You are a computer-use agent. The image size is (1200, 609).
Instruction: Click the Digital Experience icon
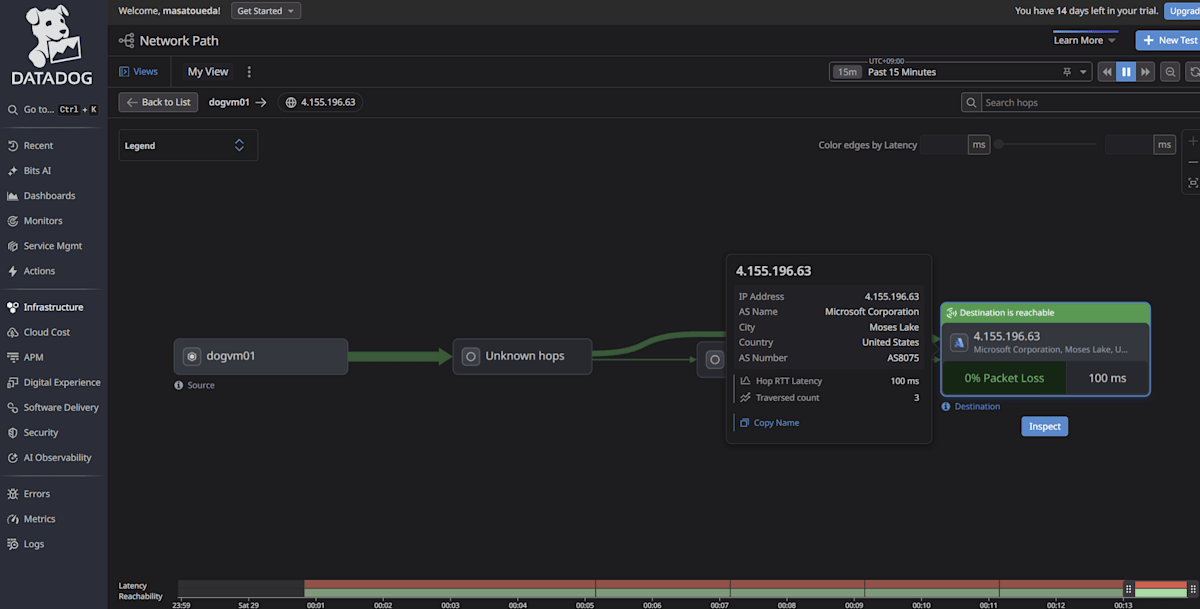coord(13,382)
